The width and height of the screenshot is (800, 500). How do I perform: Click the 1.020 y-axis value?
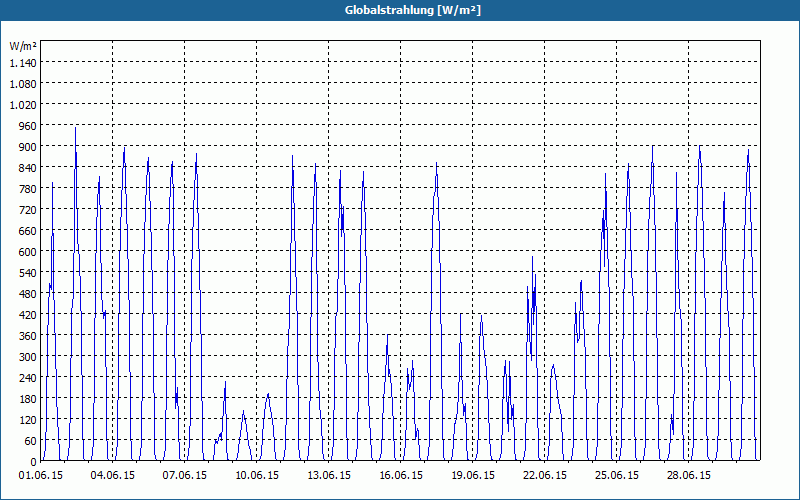pos(23,104)
